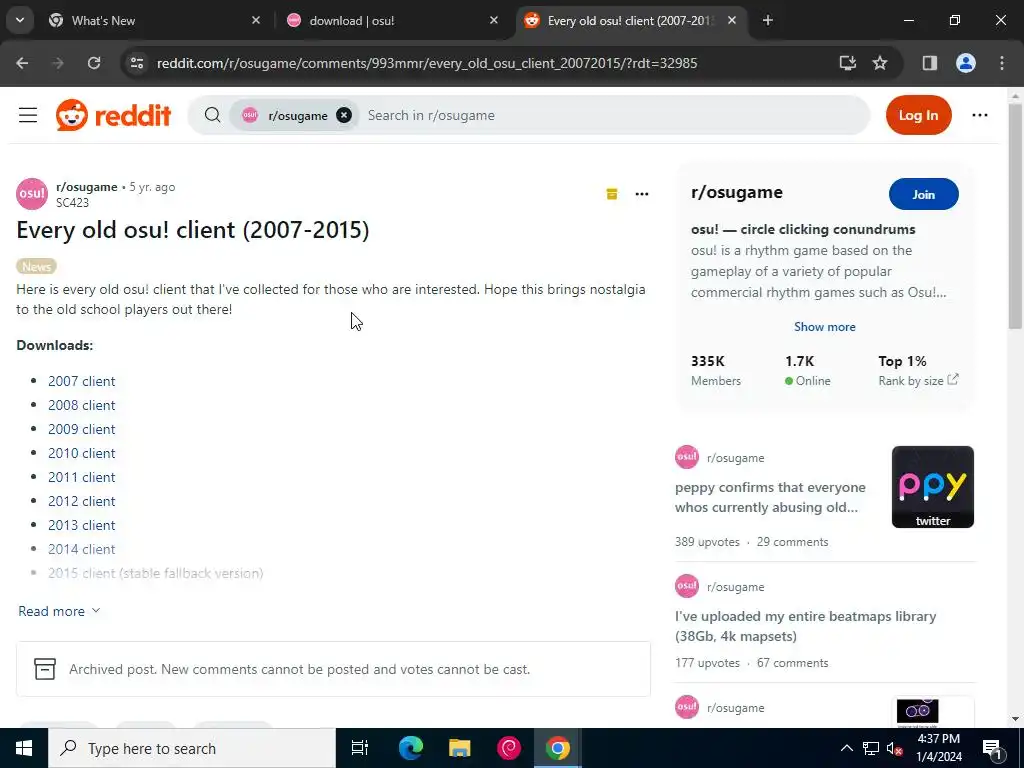Image resolution: width=1024 pixels, height=768 pixels.
Task: Open the 2015 client stable fallback link
Action: (x=155, y=573)
